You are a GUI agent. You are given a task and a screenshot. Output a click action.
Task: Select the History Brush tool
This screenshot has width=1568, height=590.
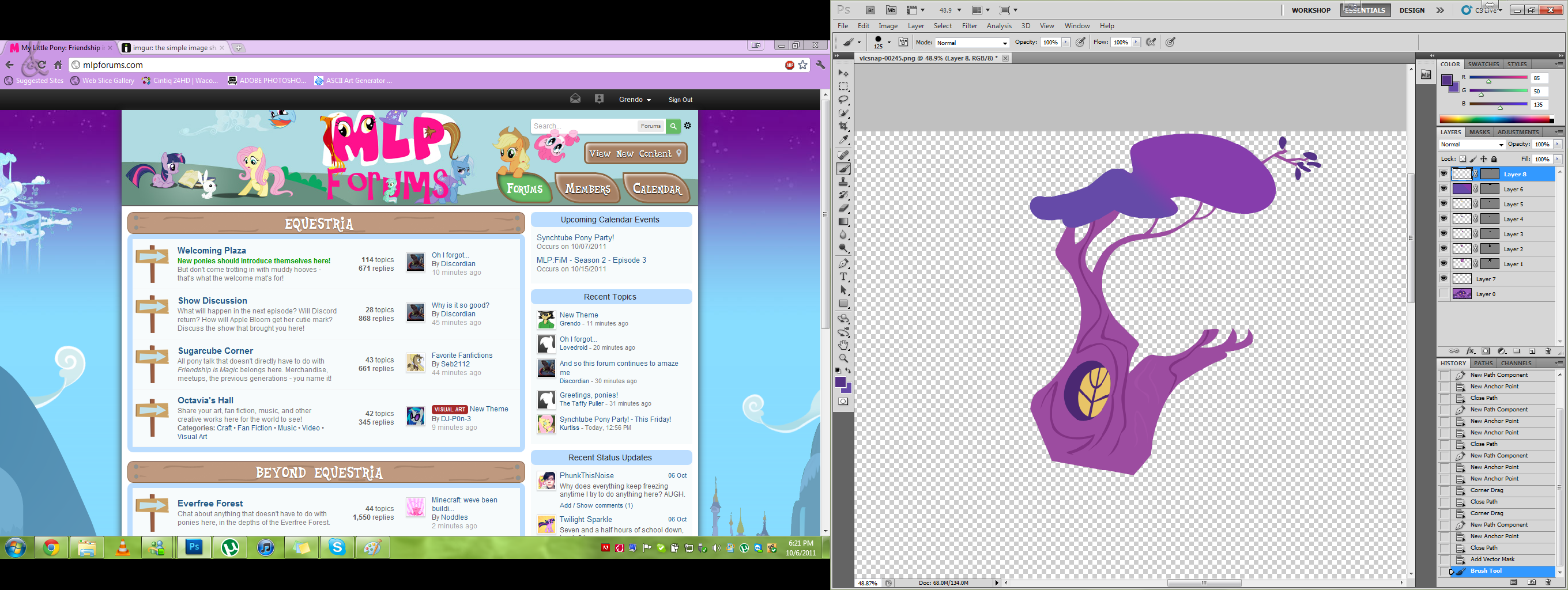coord(843,195)
